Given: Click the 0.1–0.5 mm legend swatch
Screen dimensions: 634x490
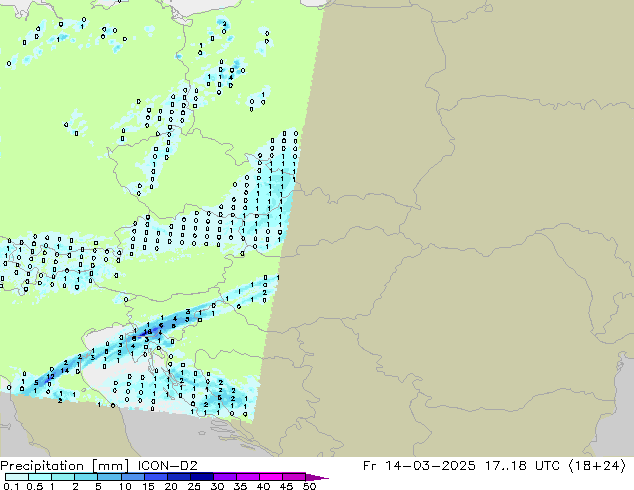Looking at the screenshot, I should tap(17, 477).
